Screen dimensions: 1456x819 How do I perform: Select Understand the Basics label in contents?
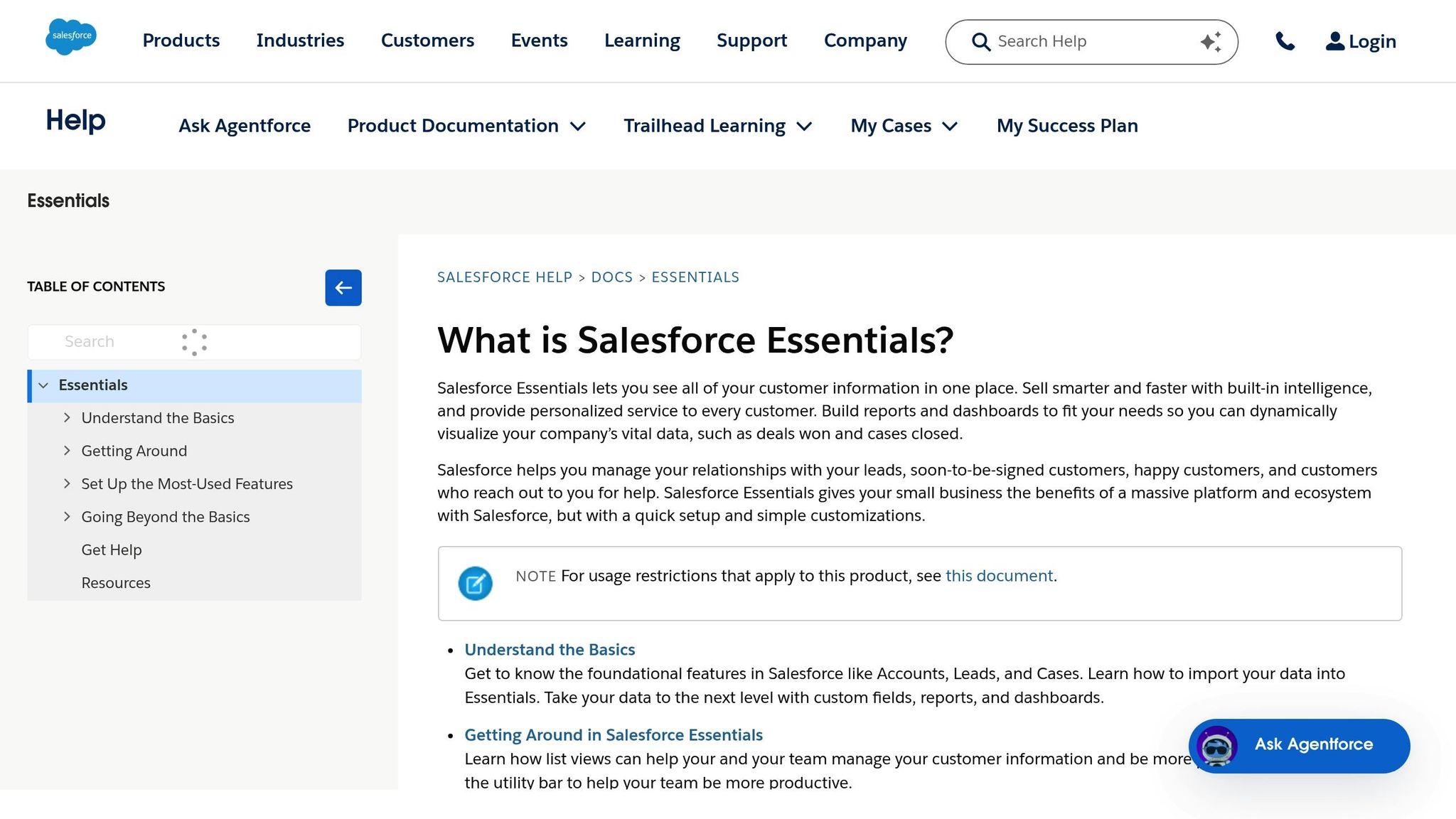pos(158,418)
